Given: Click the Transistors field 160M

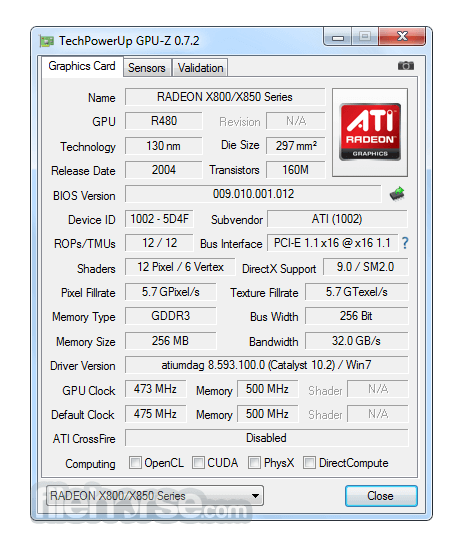Looking at the screenshot, I should coord(295,170).
